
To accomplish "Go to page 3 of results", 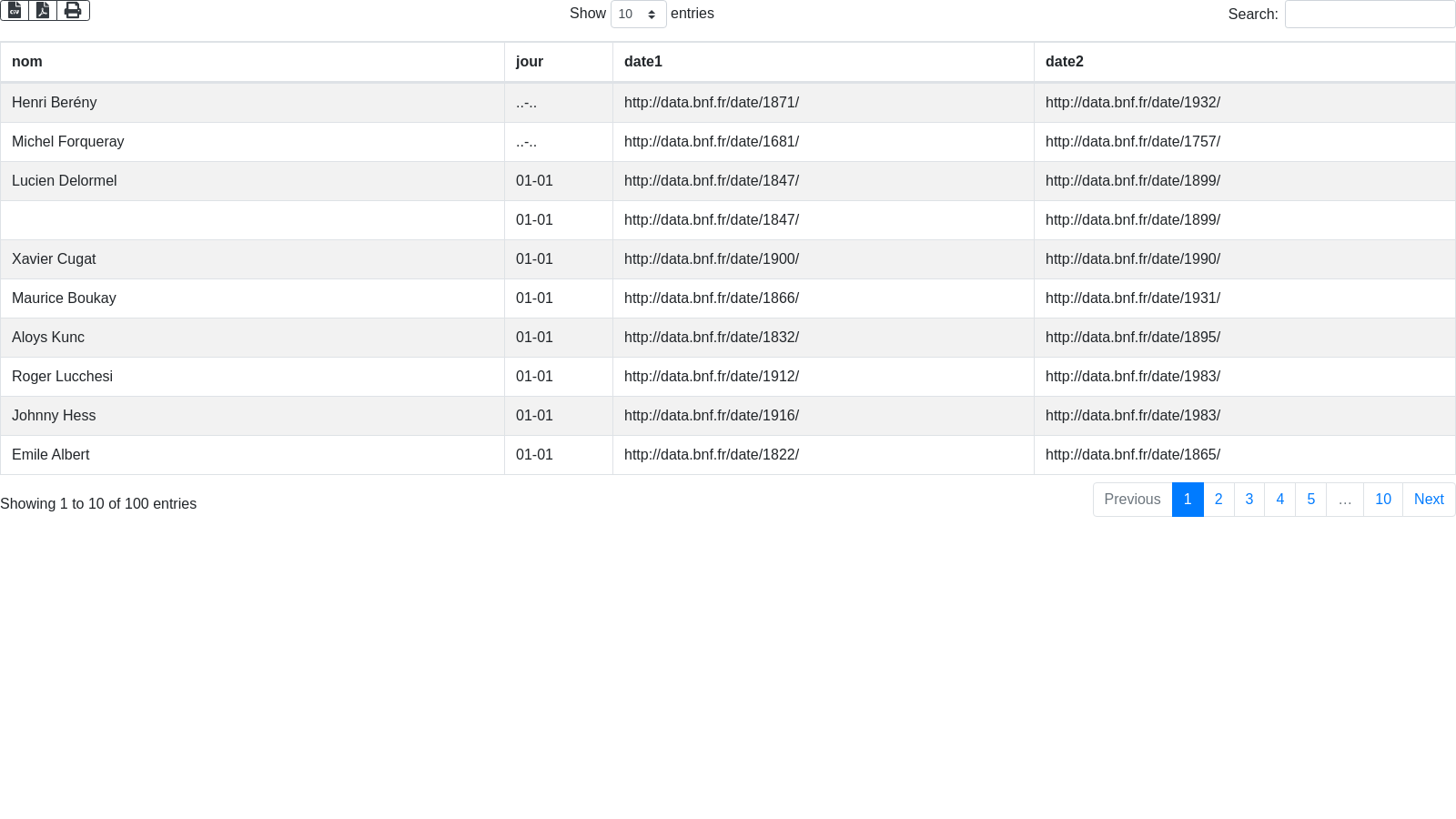I will point(1249,500).
